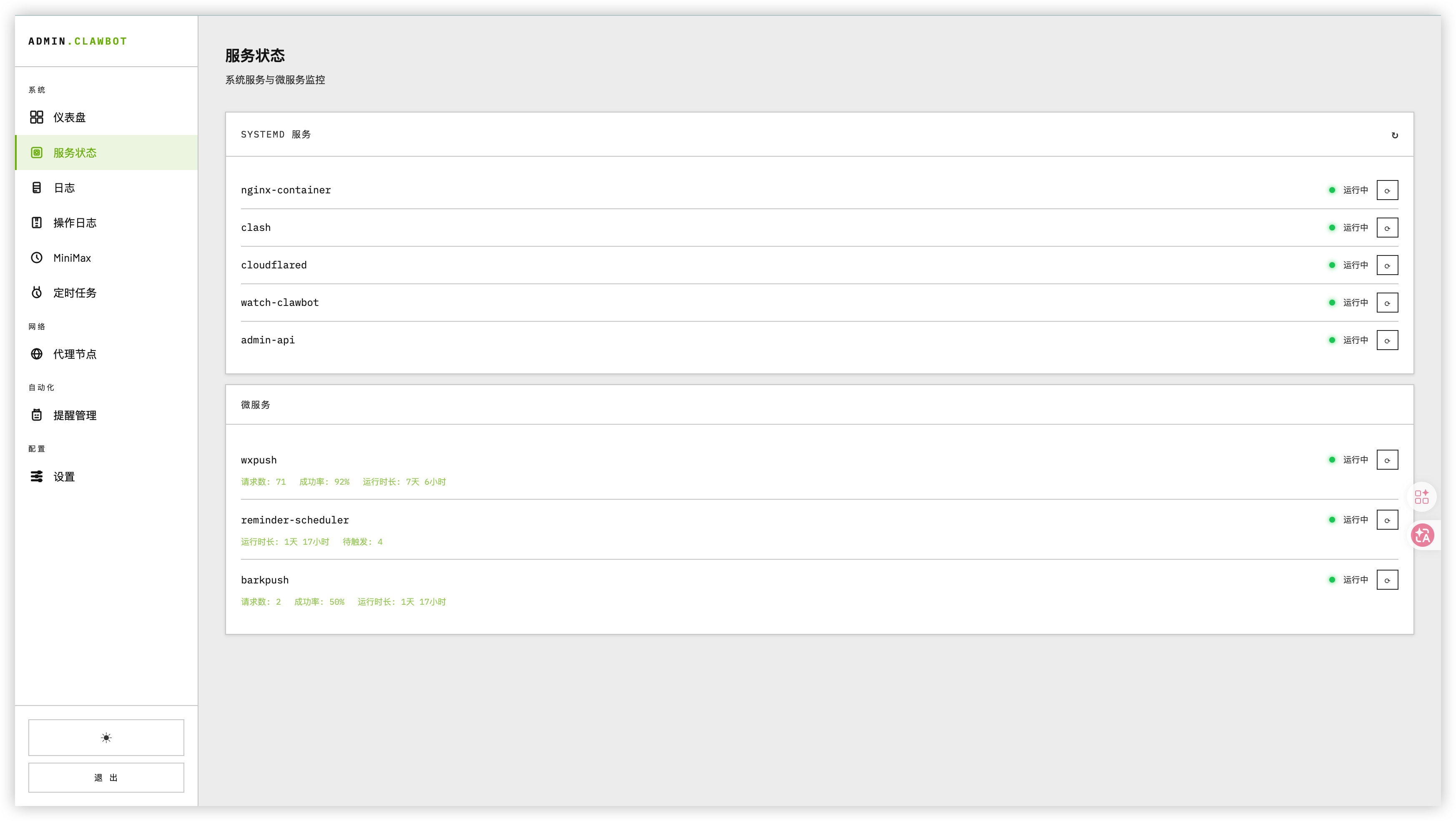Select the 日志 logs icon in sidebar
Screen dimensions: 1456x821
(x=37, y=188)
